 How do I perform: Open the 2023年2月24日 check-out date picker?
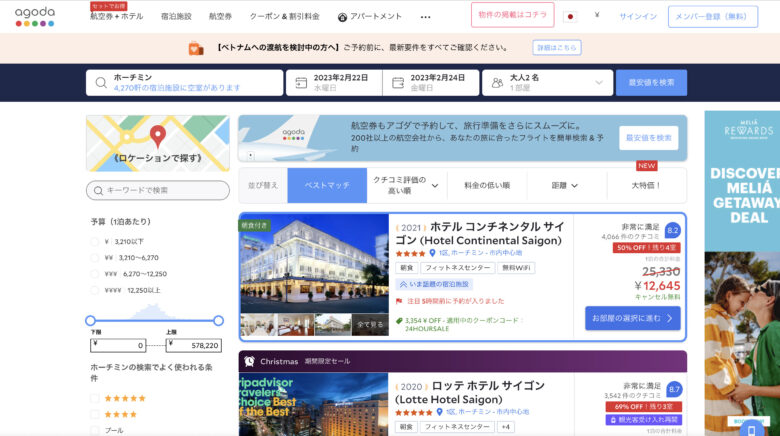431,83
